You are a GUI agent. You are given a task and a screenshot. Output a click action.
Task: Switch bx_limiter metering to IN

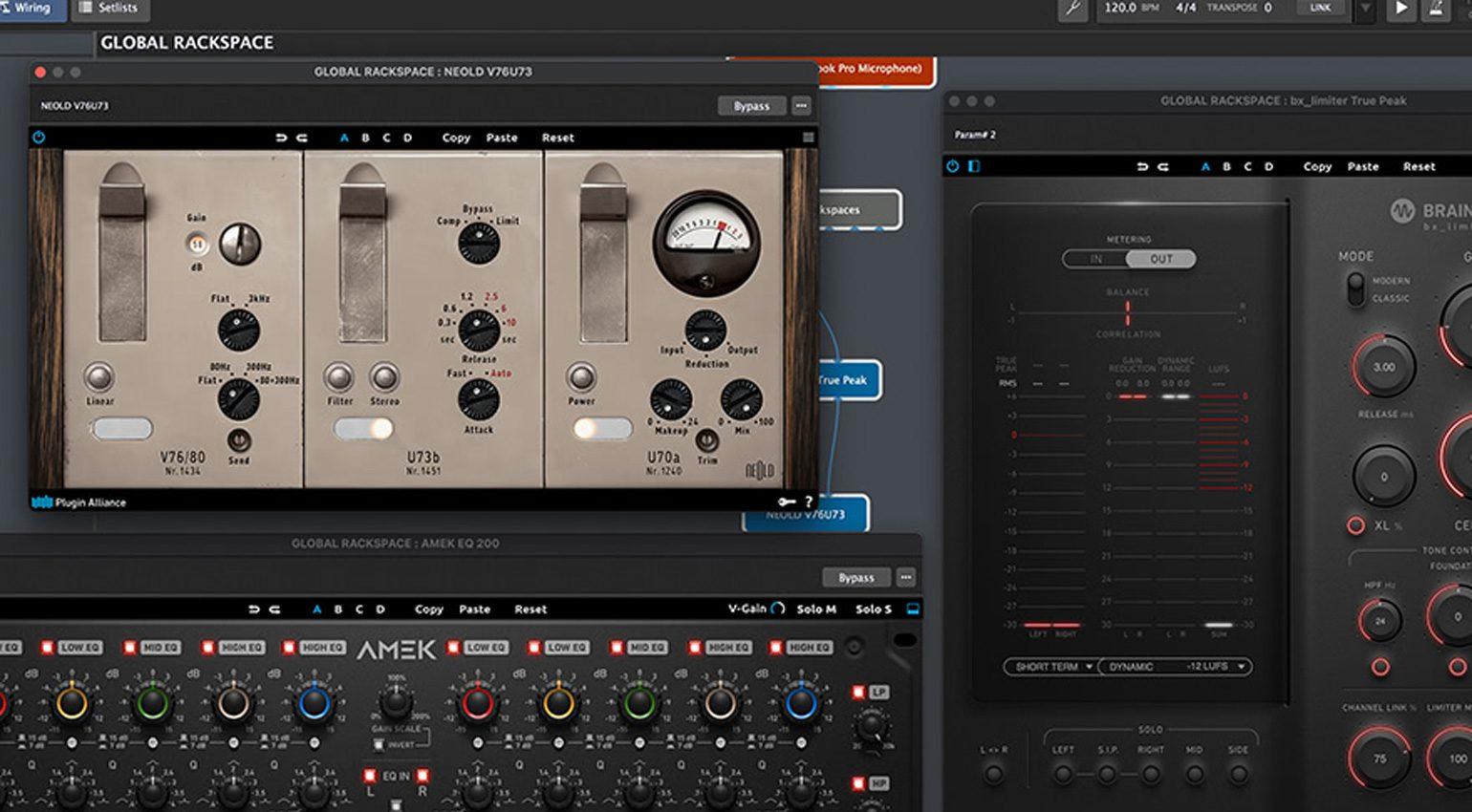[1096, 259]
